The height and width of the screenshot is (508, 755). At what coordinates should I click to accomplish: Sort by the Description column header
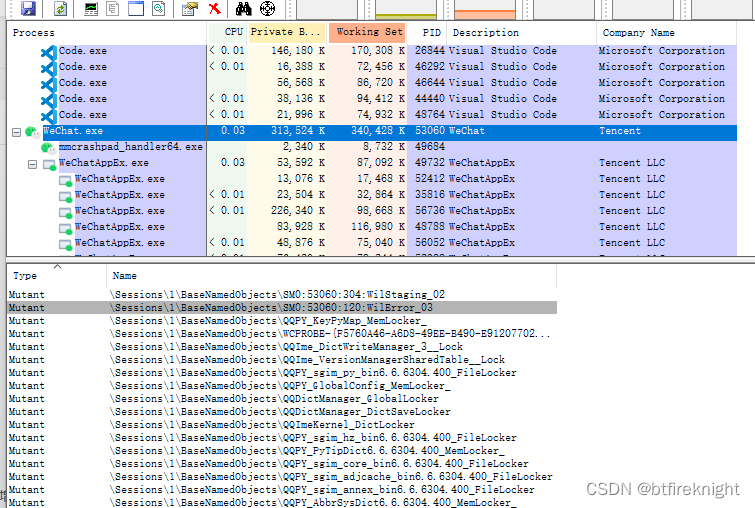tap(521, 33)
